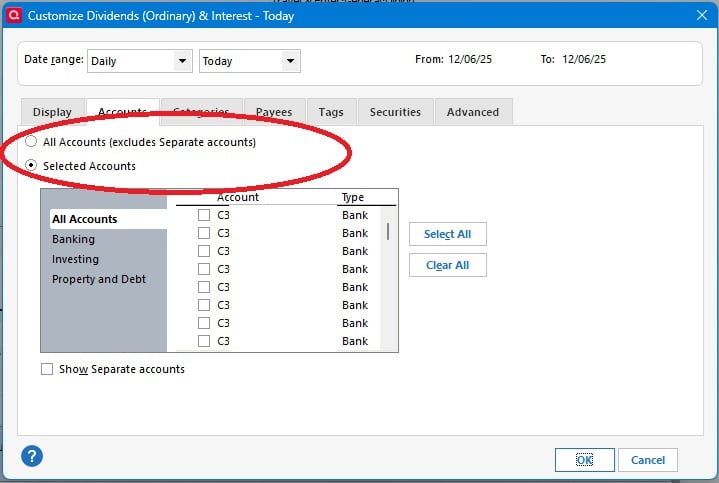Click the Clear All button
Image resolution: width=719 pixels, height=483 pixels.
pos(448,265)
